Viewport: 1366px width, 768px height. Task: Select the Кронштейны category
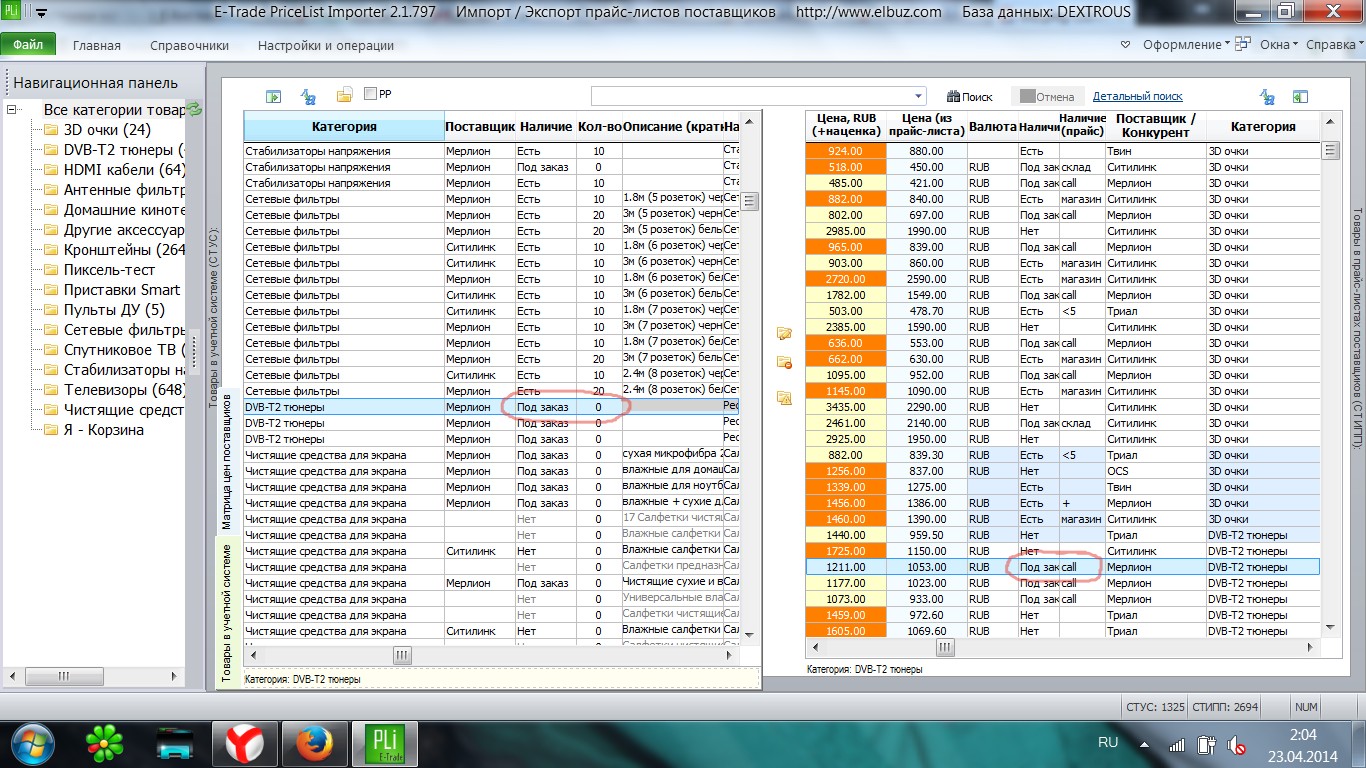[124, 250]
